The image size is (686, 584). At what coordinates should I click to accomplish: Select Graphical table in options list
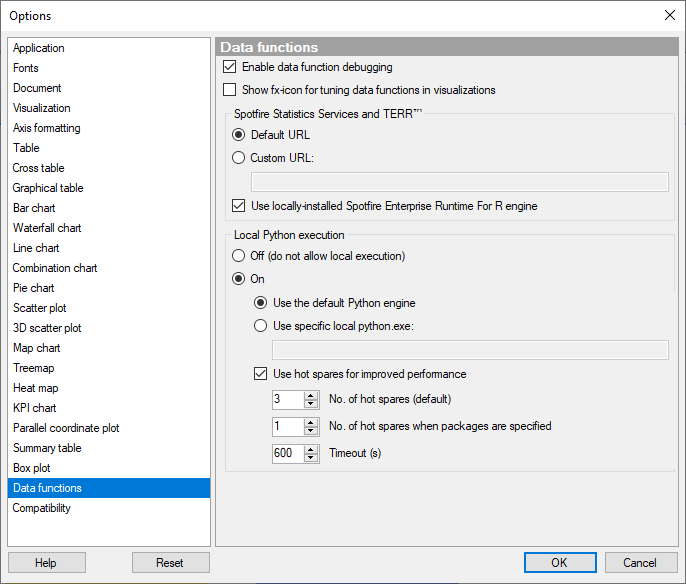tap(109, 188)
